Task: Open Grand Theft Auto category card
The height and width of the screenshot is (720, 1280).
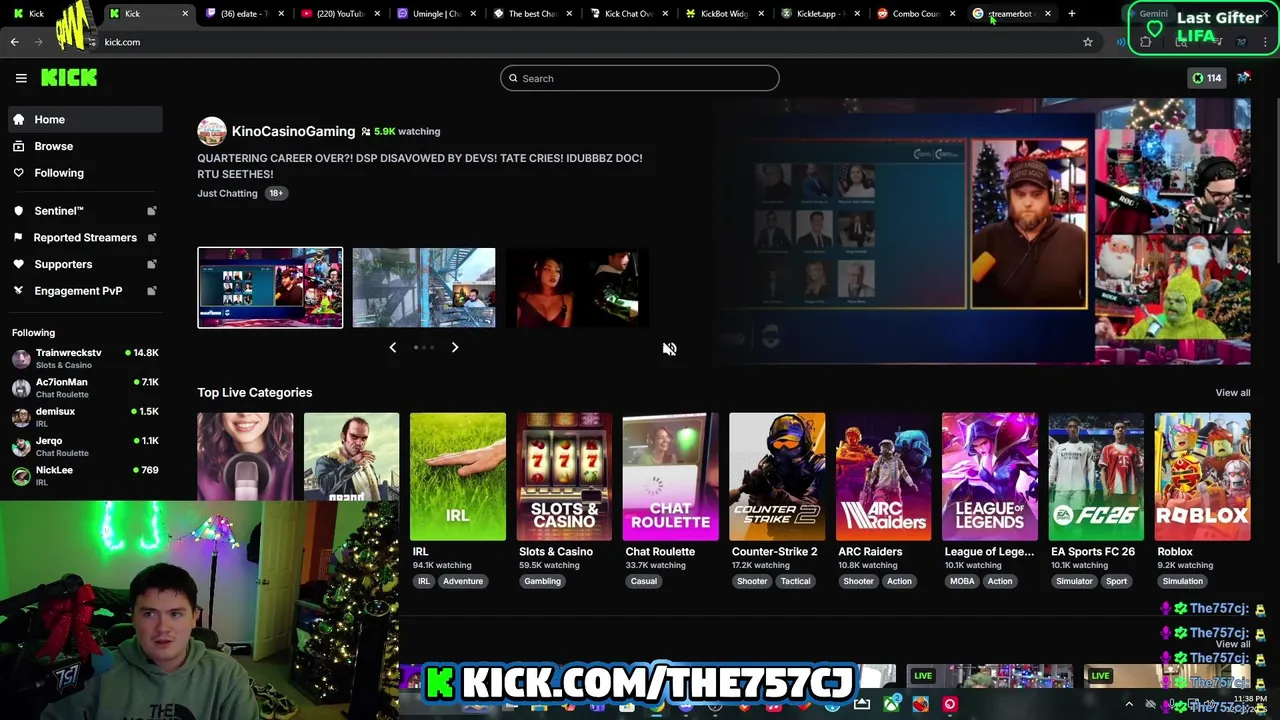Action: click(351, 456)
